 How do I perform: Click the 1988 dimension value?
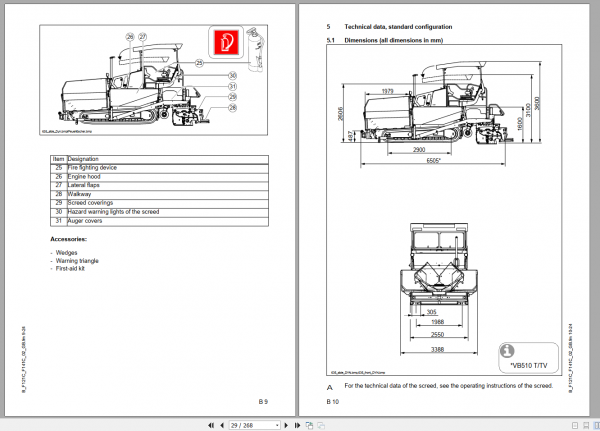tap(437, 322)
